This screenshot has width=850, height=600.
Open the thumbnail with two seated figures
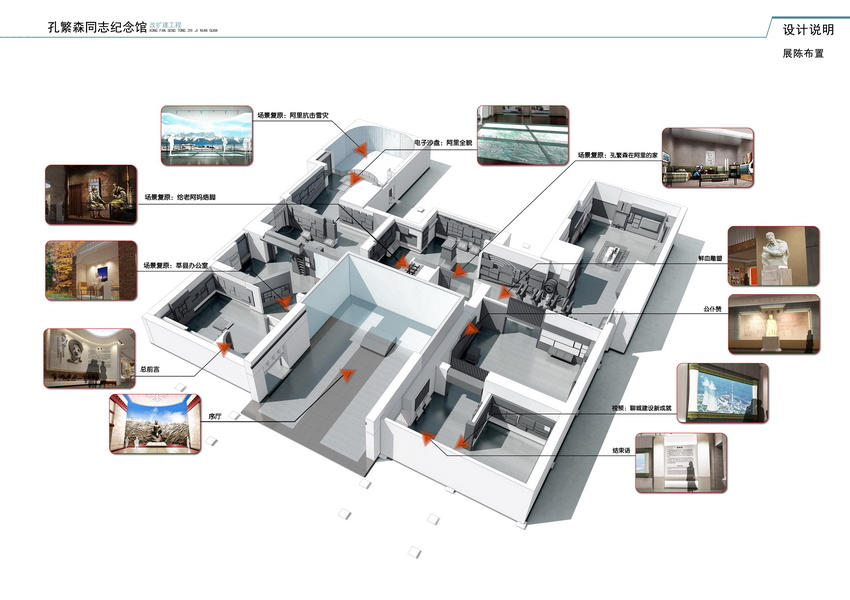click(91, 194)
